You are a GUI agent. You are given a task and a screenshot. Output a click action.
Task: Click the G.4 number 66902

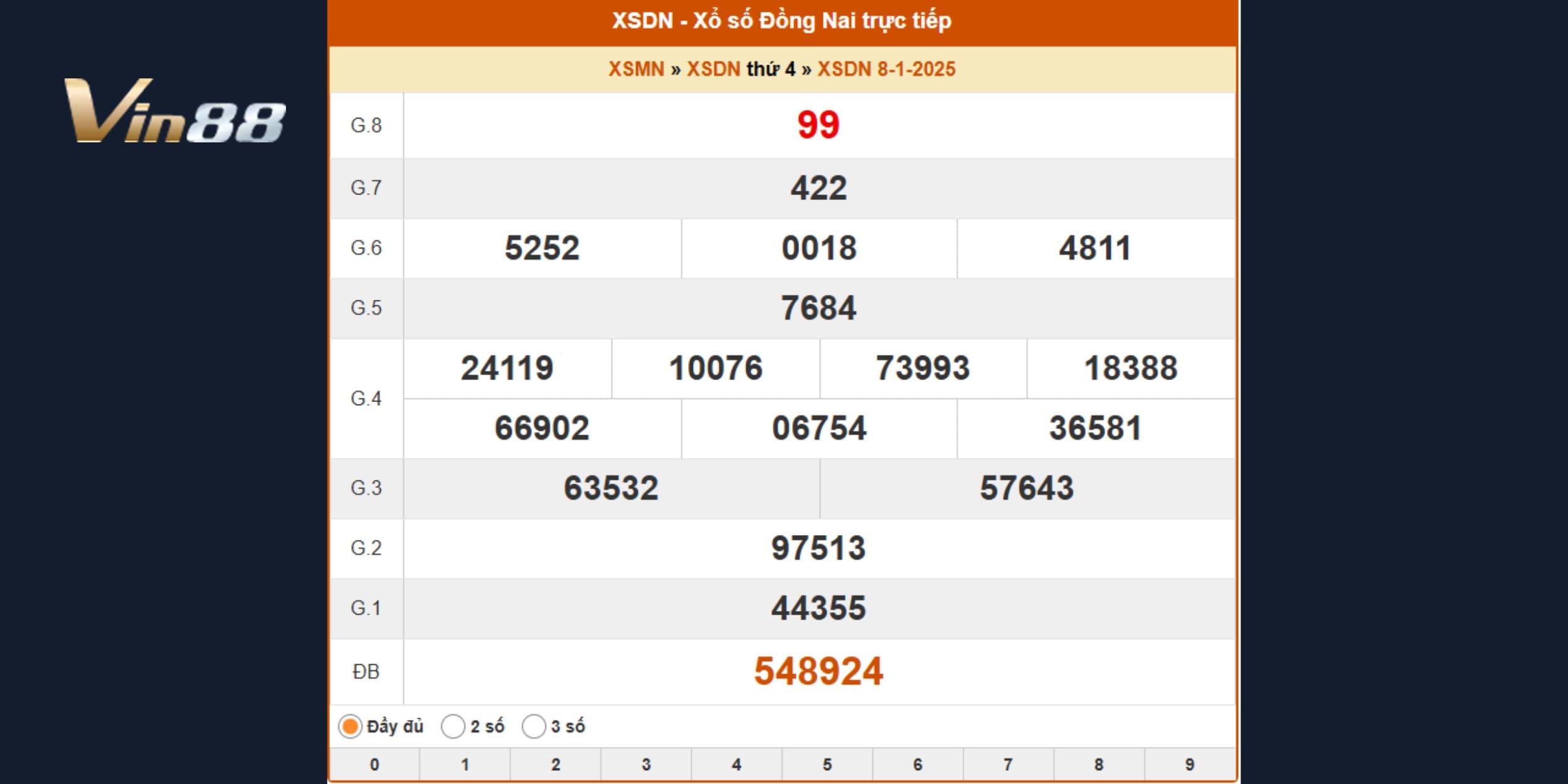click(542, 428)
